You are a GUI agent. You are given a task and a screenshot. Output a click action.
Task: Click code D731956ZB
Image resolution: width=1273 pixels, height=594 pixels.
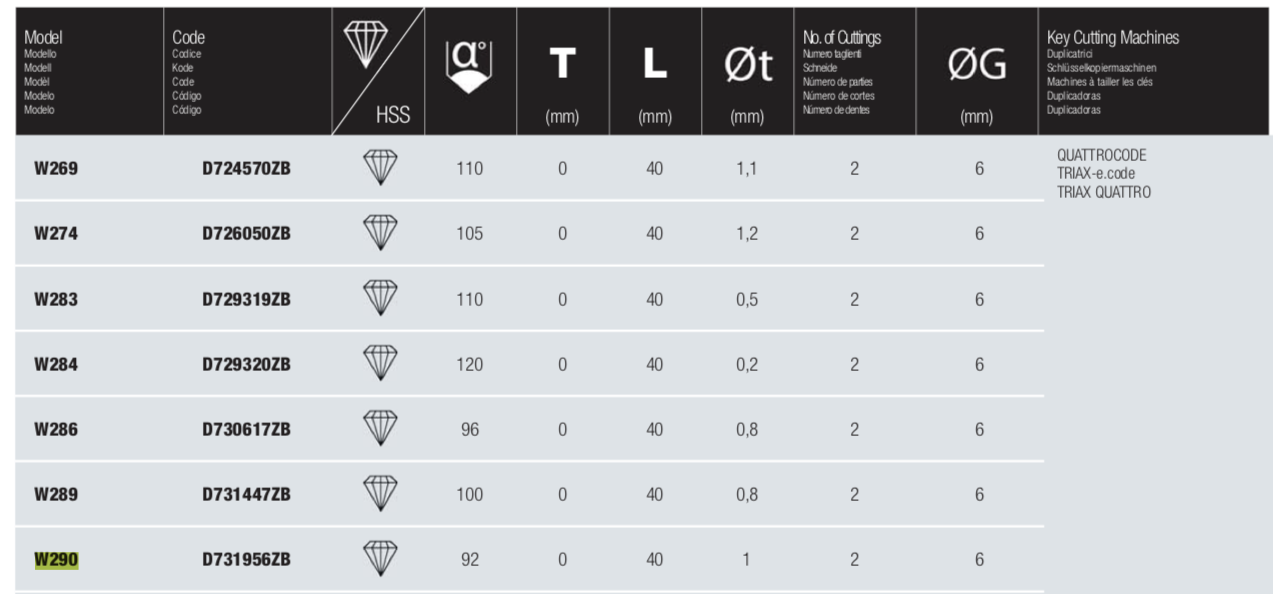246,559
